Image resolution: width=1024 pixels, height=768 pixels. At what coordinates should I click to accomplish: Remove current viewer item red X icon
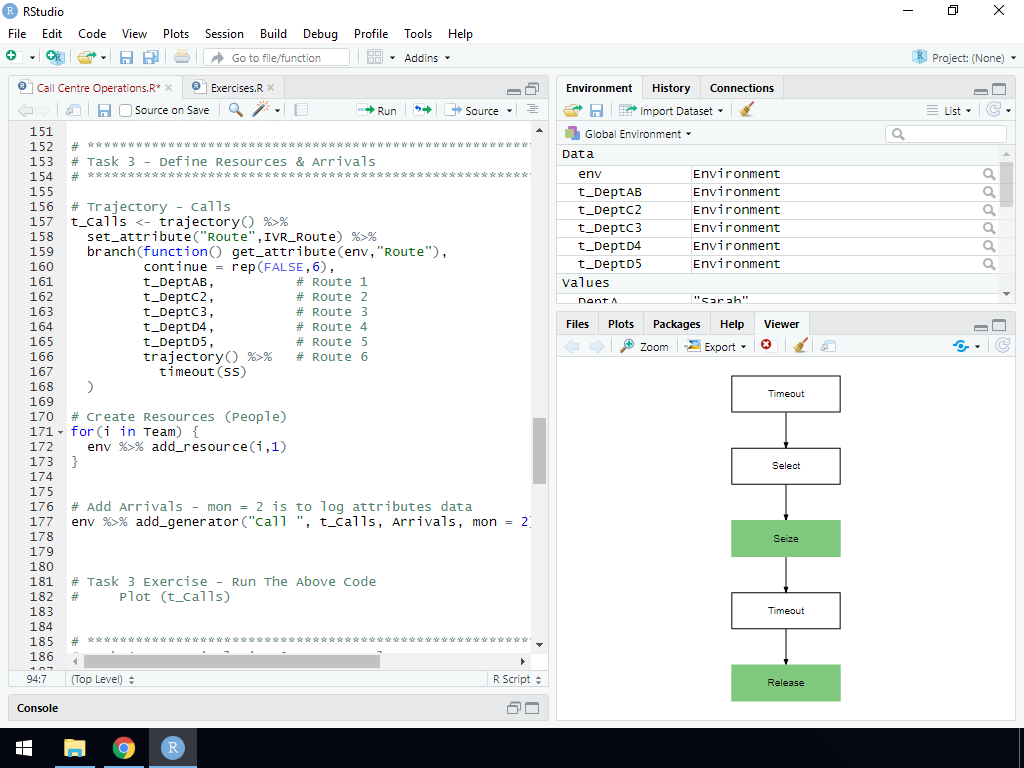767,346
